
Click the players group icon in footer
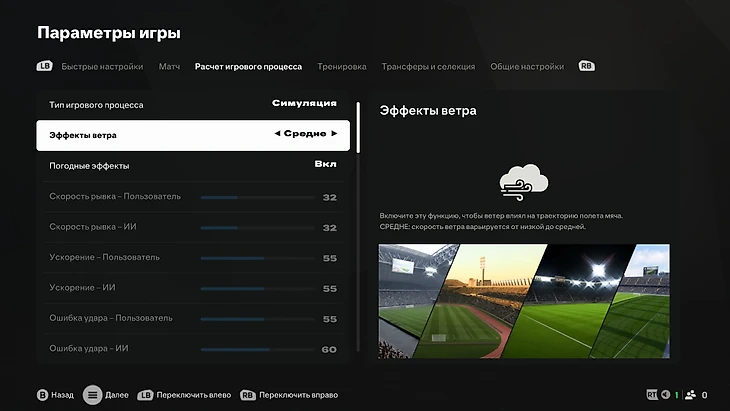tap(690, 395)
